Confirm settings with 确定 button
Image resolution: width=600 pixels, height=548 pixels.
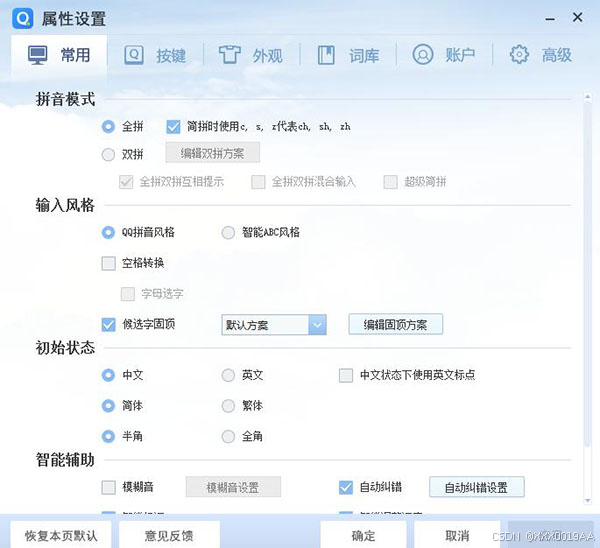[363, 535]
